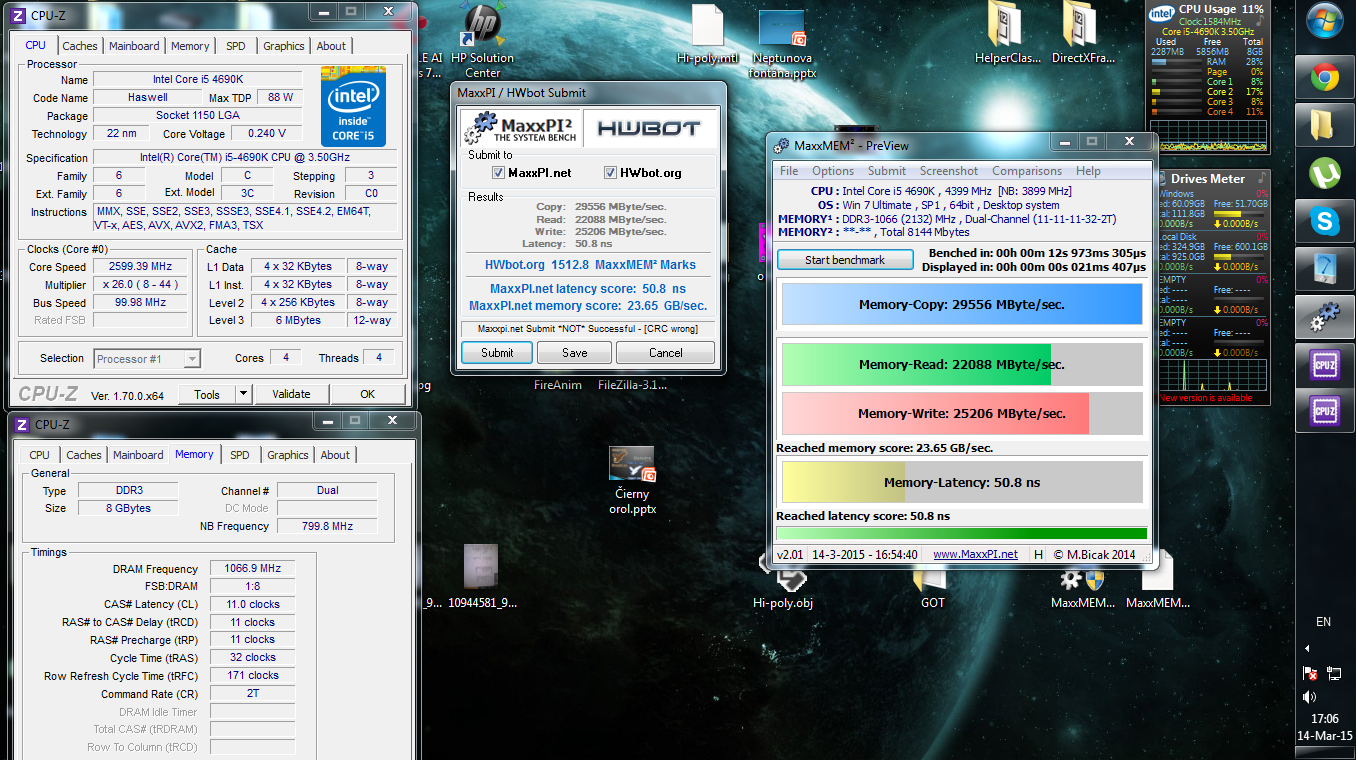
Task: Open uTorrent from the taskbar
Action: (1325, 173)
